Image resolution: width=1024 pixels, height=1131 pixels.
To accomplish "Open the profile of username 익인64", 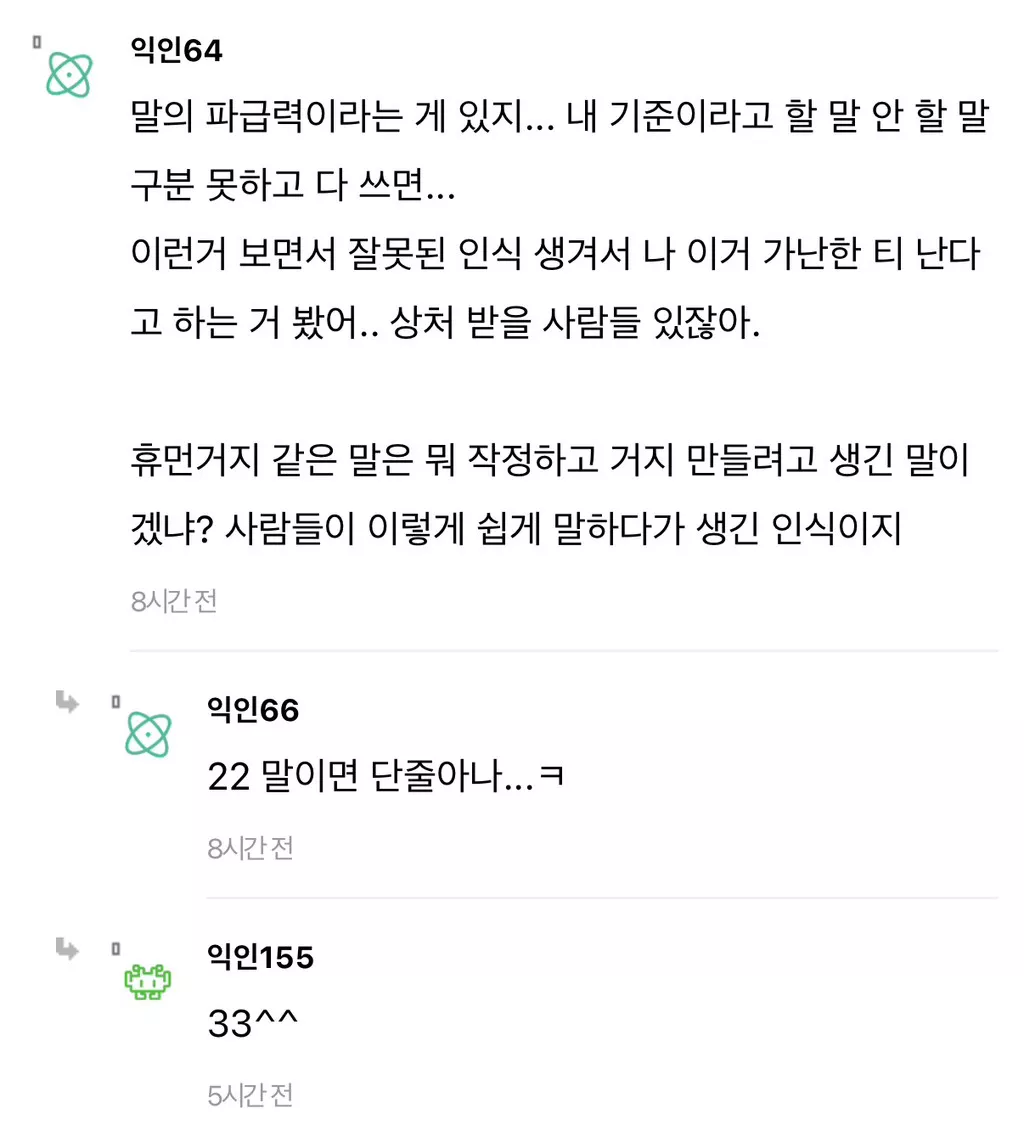I will coord(176,50).
